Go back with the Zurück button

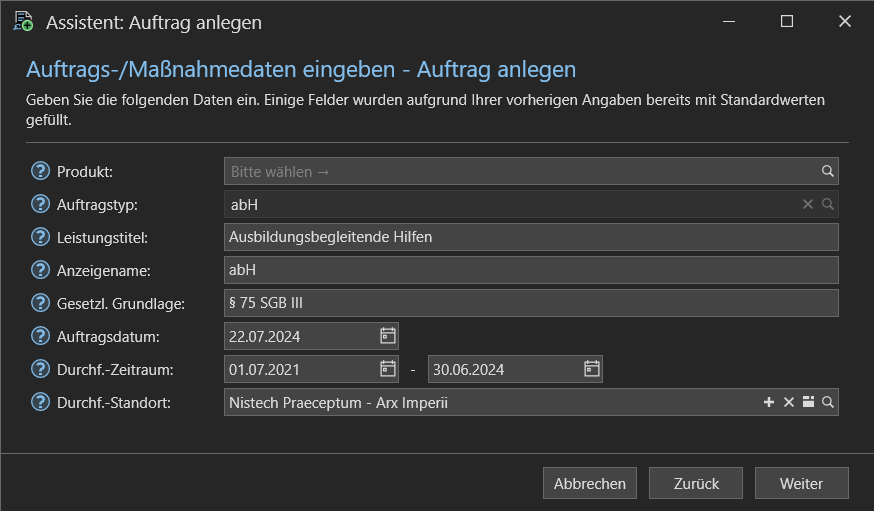696,483
